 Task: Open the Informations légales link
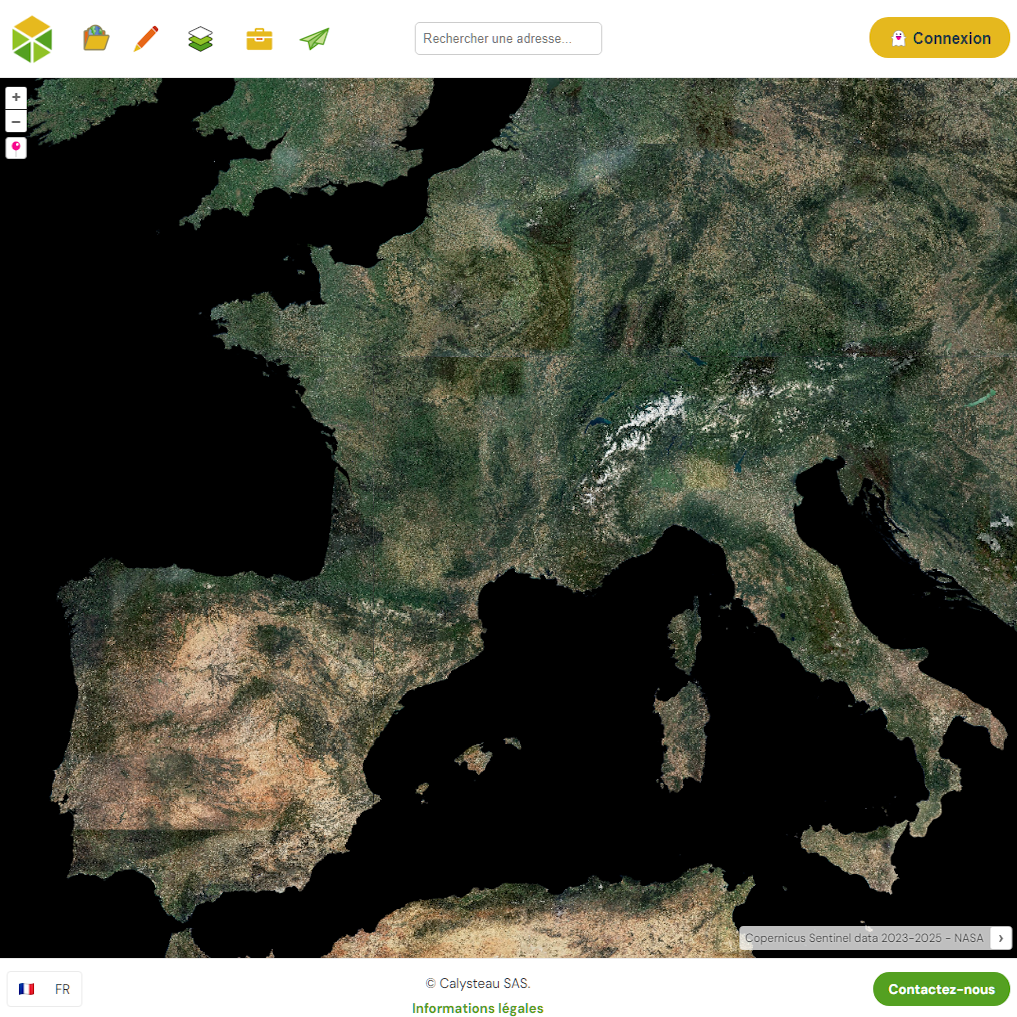pyautogui.click(x=478, y=1008)
